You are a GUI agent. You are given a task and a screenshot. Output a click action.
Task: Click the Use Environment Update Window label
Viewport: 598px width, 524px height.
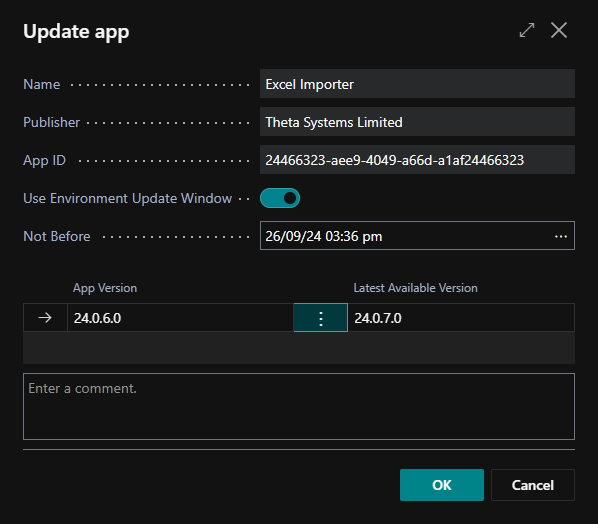coord(128,198)
